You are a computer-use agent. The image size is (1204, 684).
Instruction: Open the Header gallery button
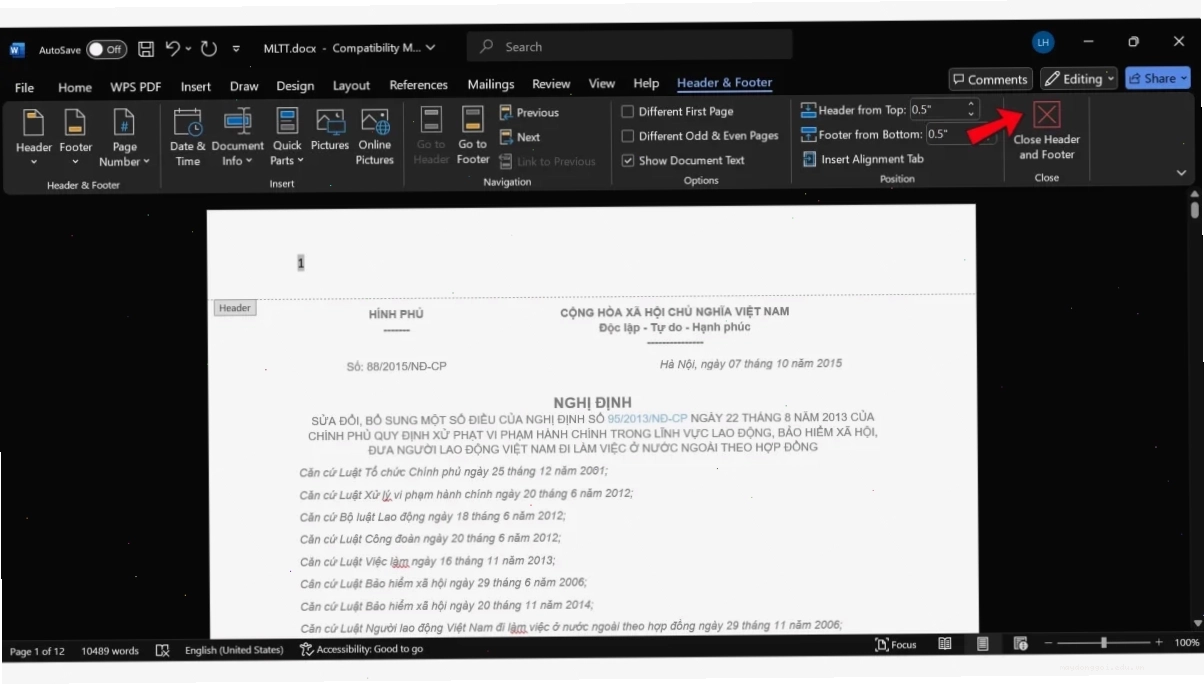[x=33, y=137]
